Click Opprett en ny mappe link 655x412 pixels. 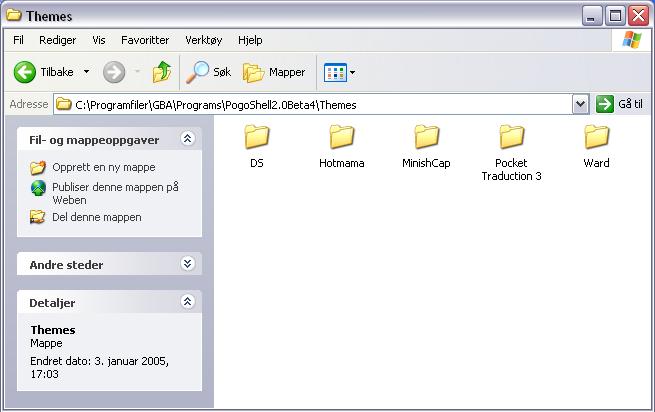coord(104,167)
